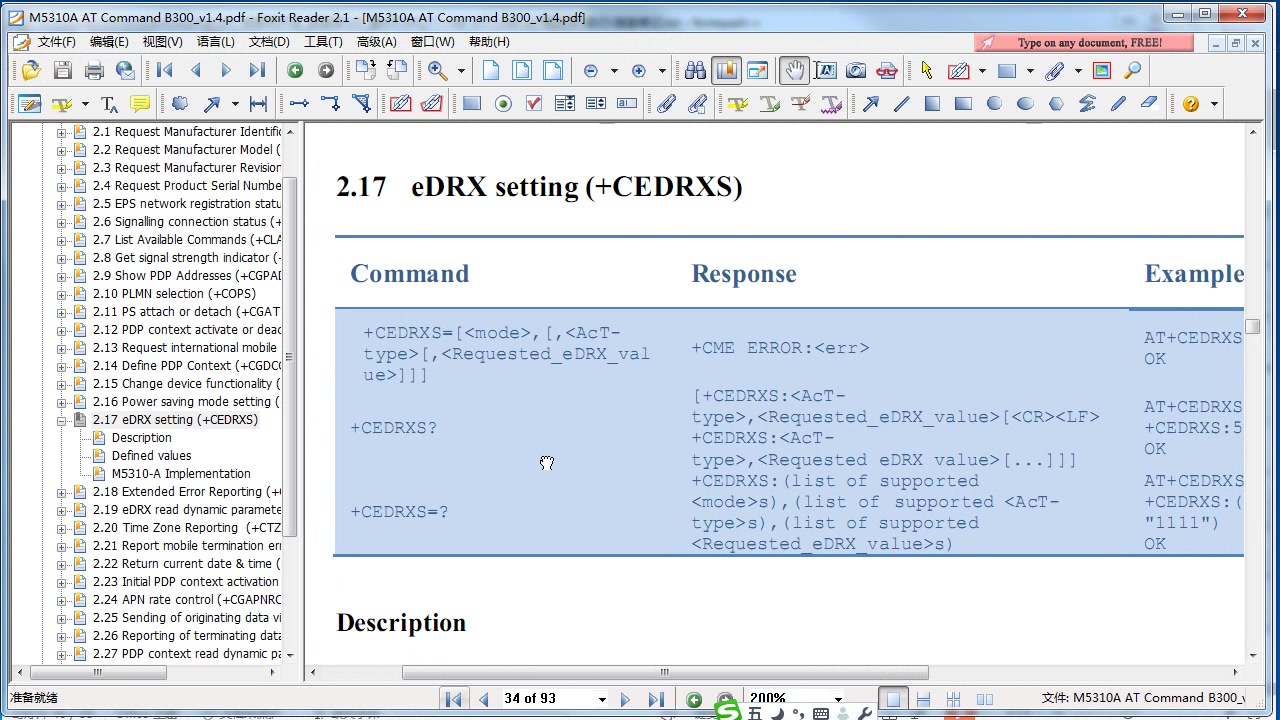This screenshot has height=720, width=1280.
Task: Expand the 2.1 Request Manufacturer bookmark node
Action: point(62,132)
